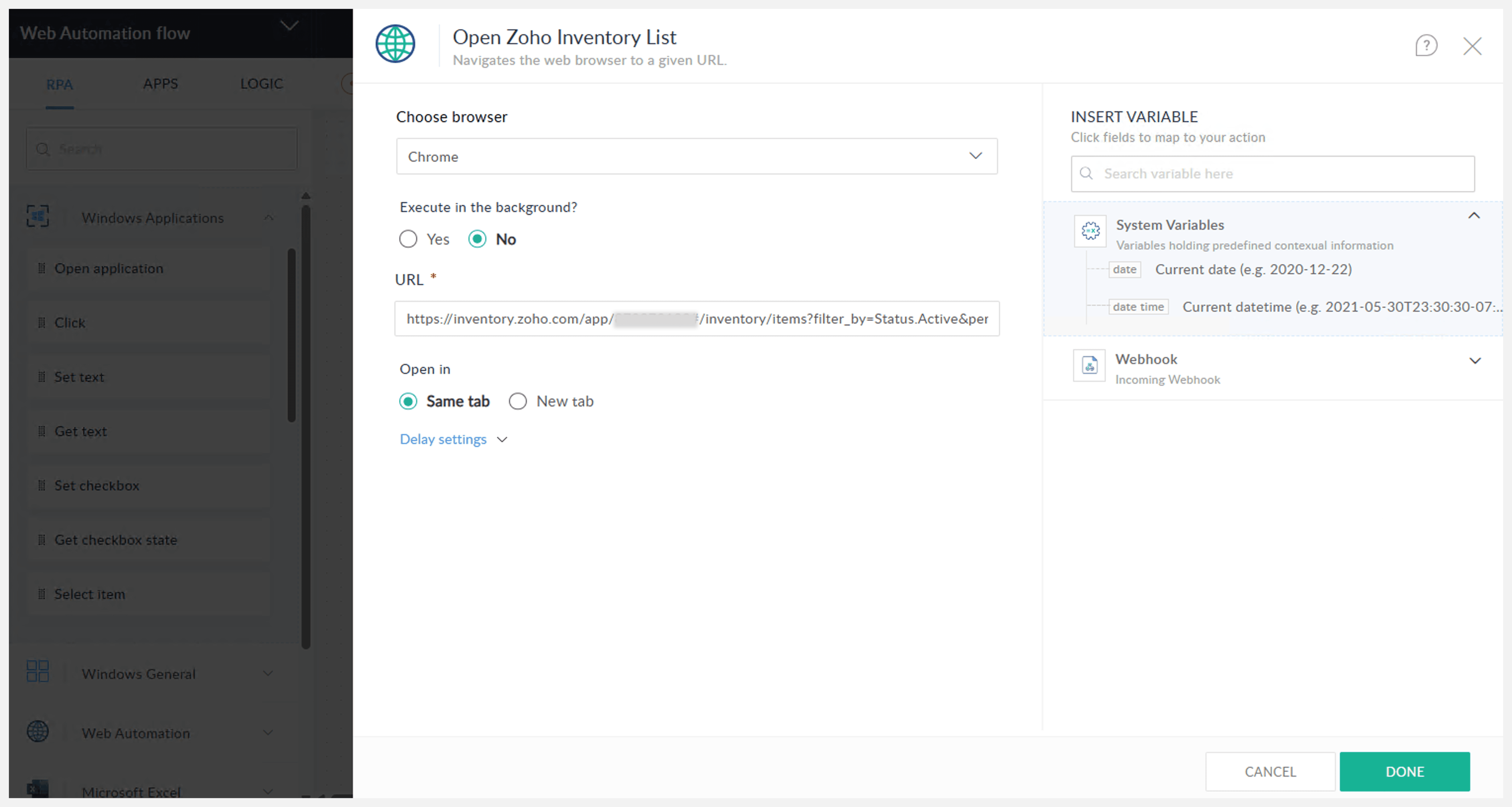This screenshot has height=807, width=1512.
Task: Click into the URL input field
Action: [696, 319]
